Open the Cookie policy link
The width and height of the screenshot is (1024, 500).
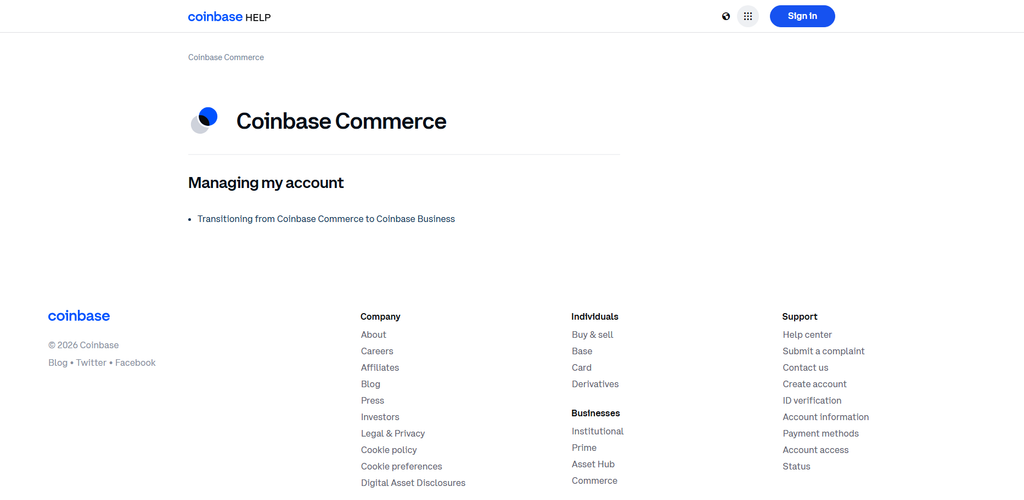(389, 450)
